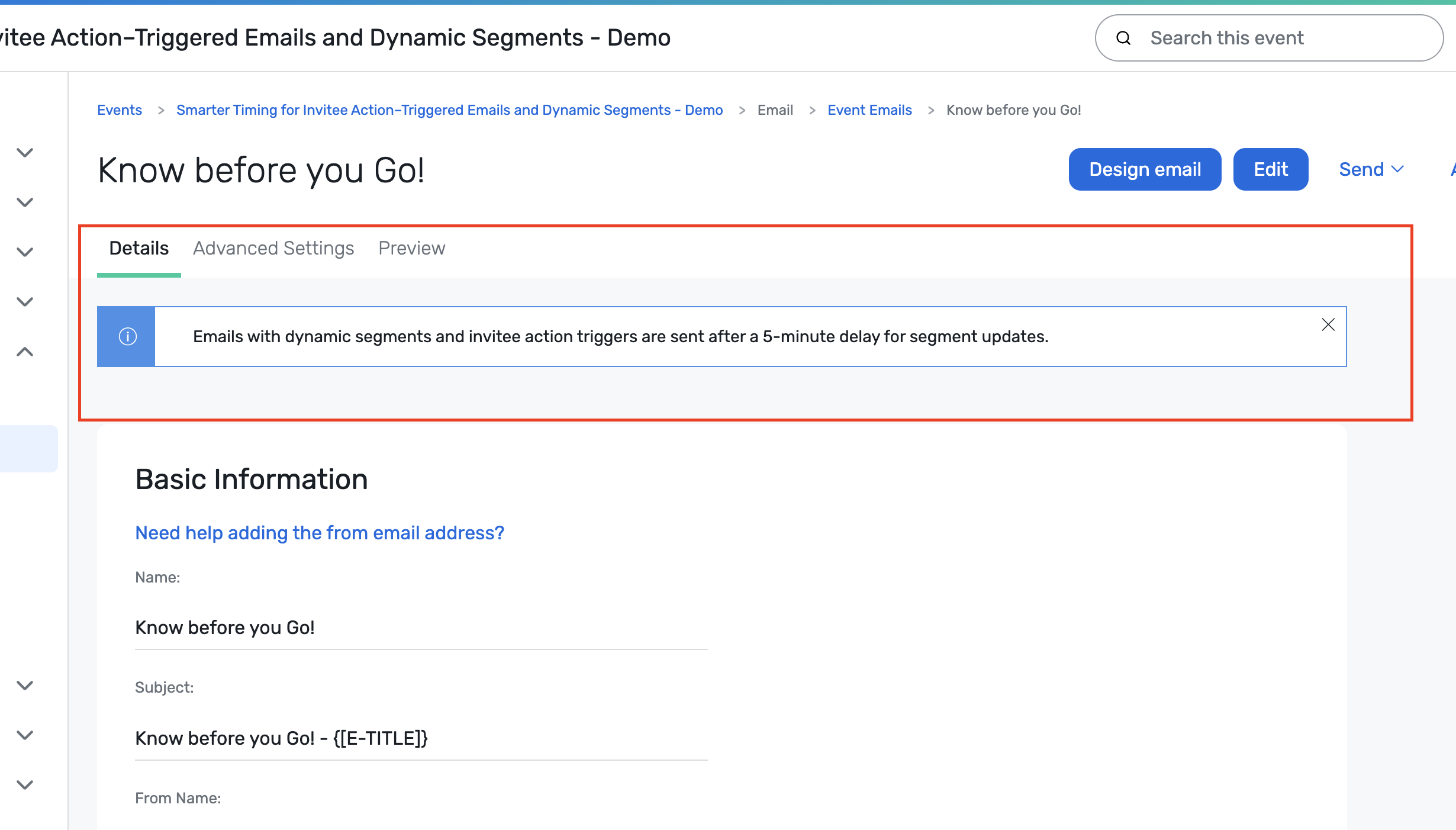
Task: Expand the first sidebar chevron section
Action: 25,153
